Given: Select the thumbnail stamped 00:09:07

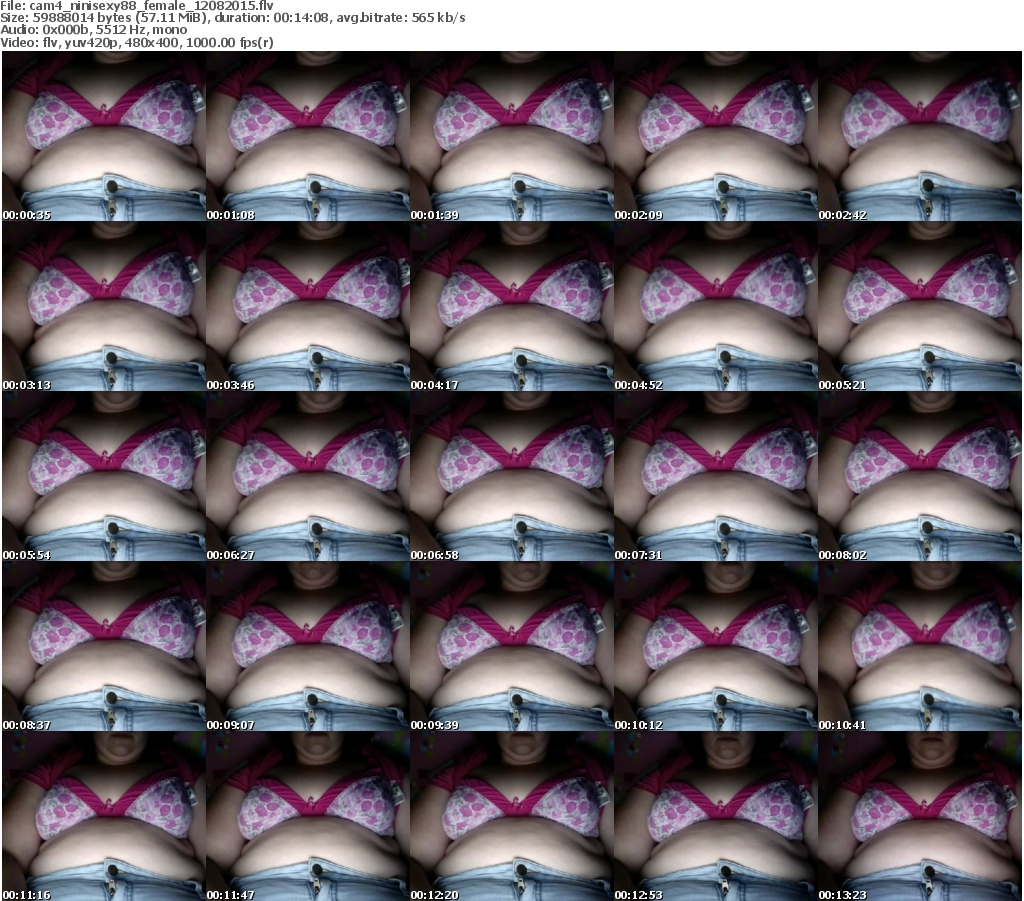Looking at the screenshot, I should click(308, 646).
